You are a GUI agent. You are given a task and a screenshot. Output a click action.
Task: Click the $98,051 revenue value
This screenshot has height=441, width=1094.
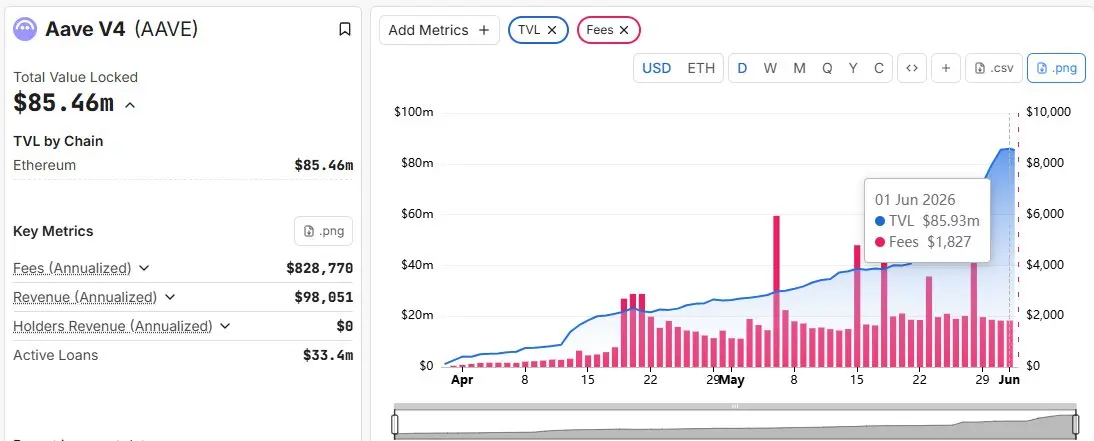[324, 297]
